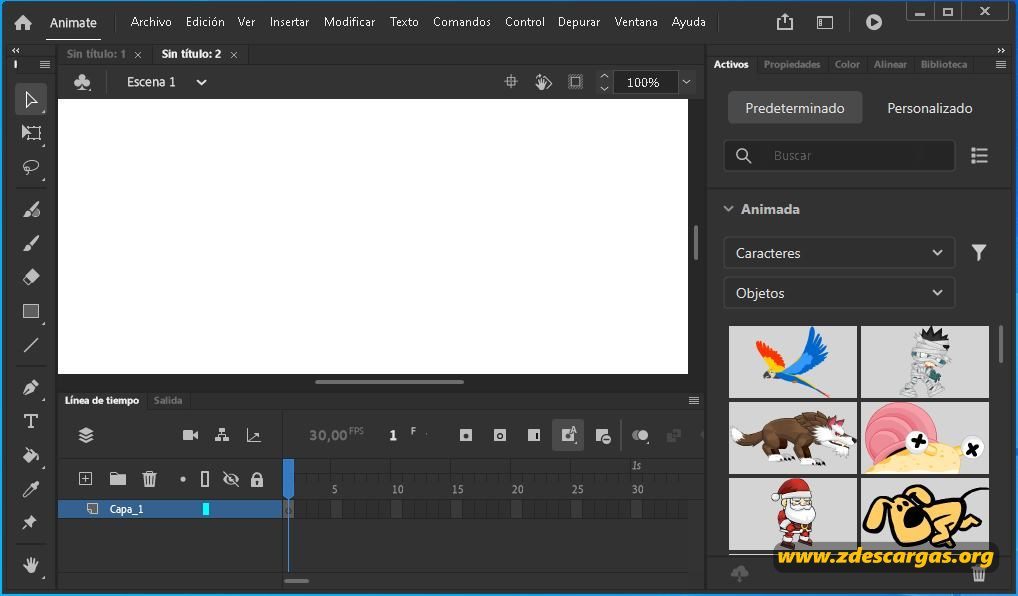Viewport: 1018px width, 596px height.
Task: Collapse the Animada section
Action: (728, 209)
